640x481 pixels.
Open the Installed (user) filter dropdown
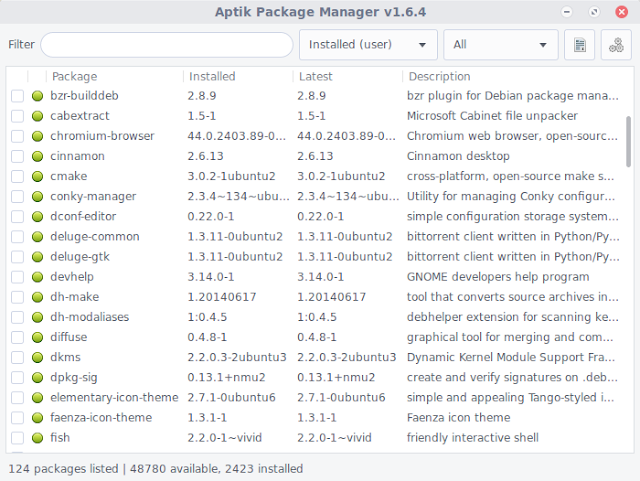pyautogui.click(x=368, y=45)
